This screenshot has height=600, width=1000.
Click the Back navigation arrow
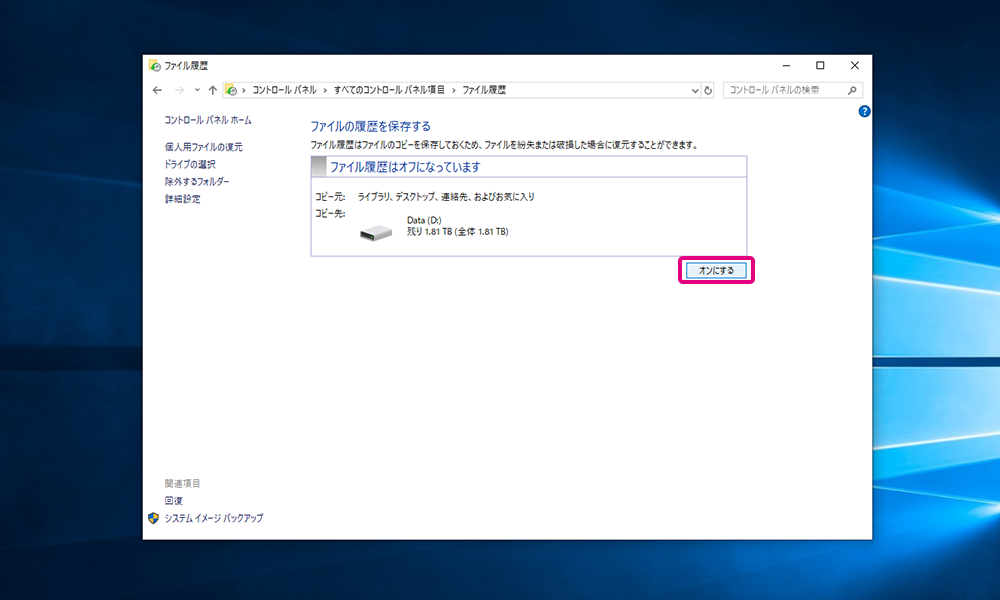point(157,90)
